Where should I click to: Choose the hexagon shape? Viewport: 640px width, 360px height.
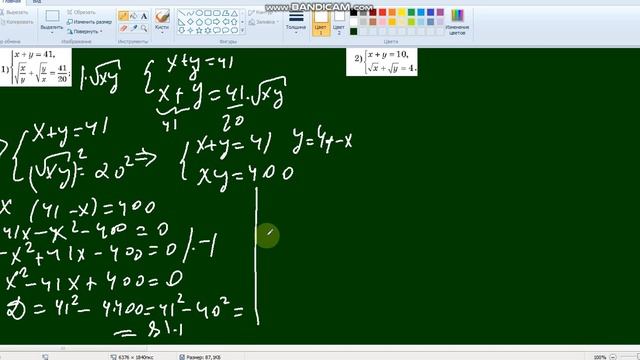tap(208, 22)
